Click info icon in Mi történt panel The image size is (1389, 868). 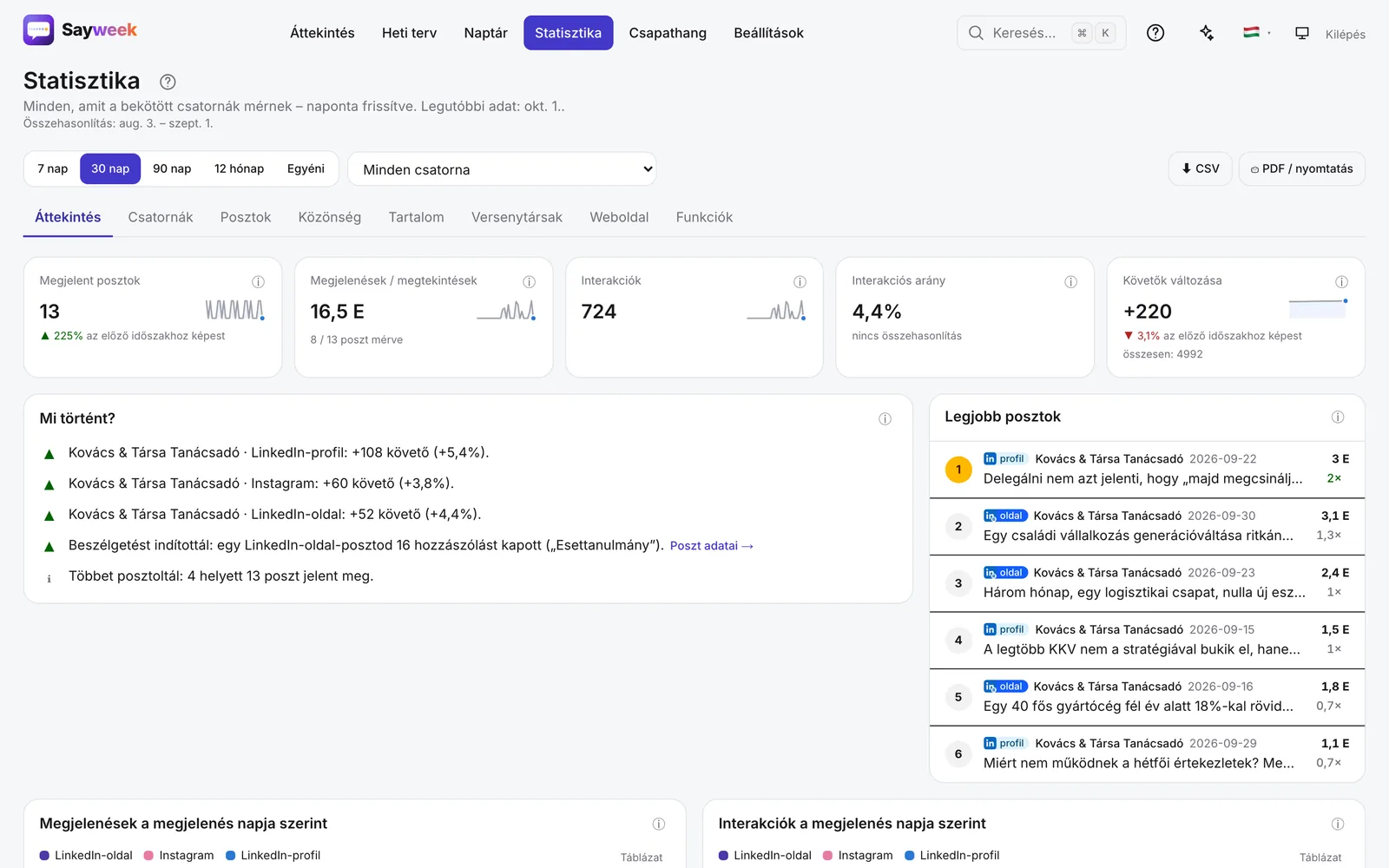click(x=885, y=418)
